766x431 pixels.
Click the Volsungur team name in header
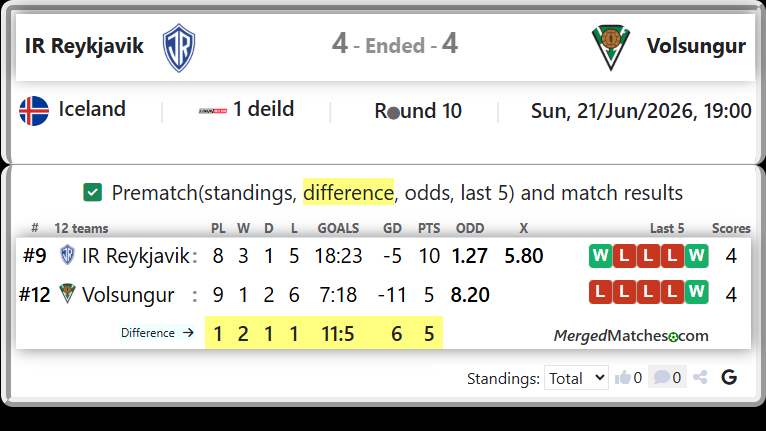(696, 46)
